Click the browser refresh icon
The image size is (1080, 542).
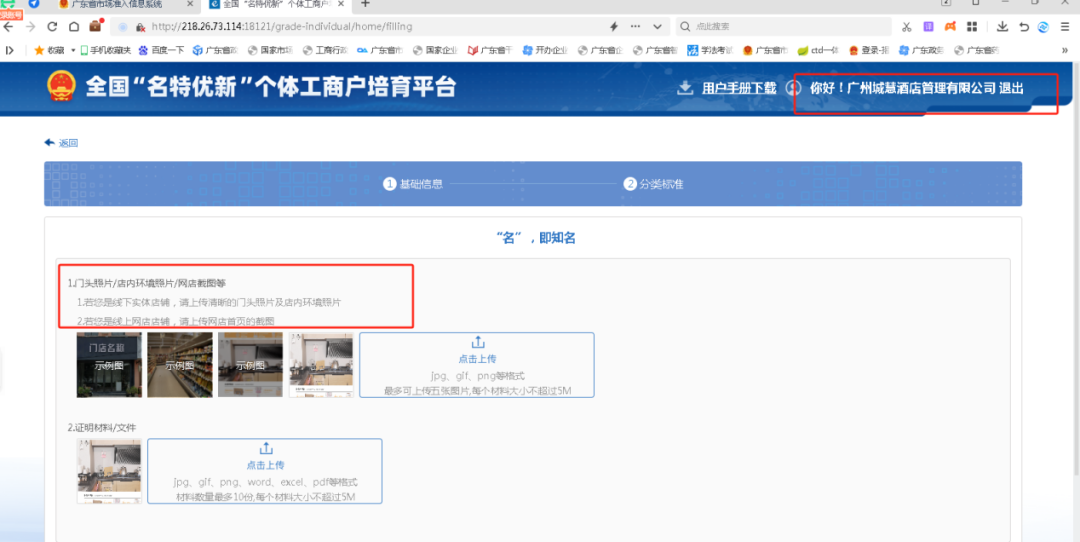tap(52, 26)
